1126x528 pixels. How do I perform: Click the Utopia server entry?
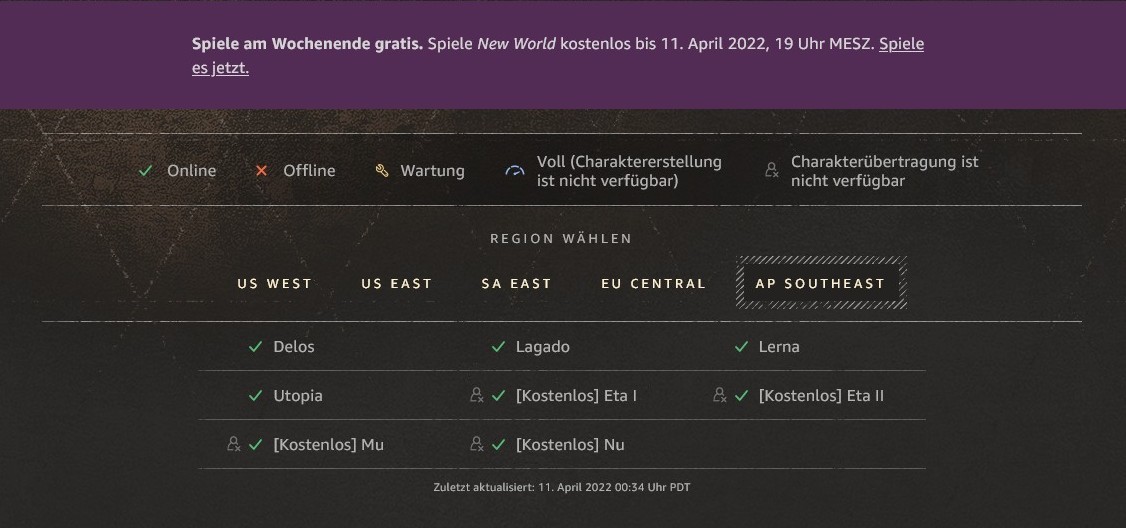click(298, 396)
